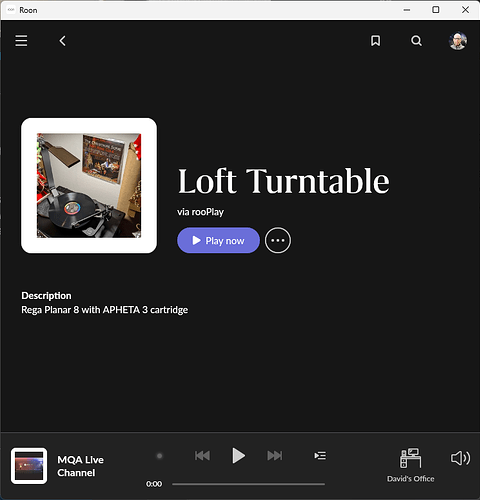
Task: Skip to previous track
Action: (x=202, y=455)
